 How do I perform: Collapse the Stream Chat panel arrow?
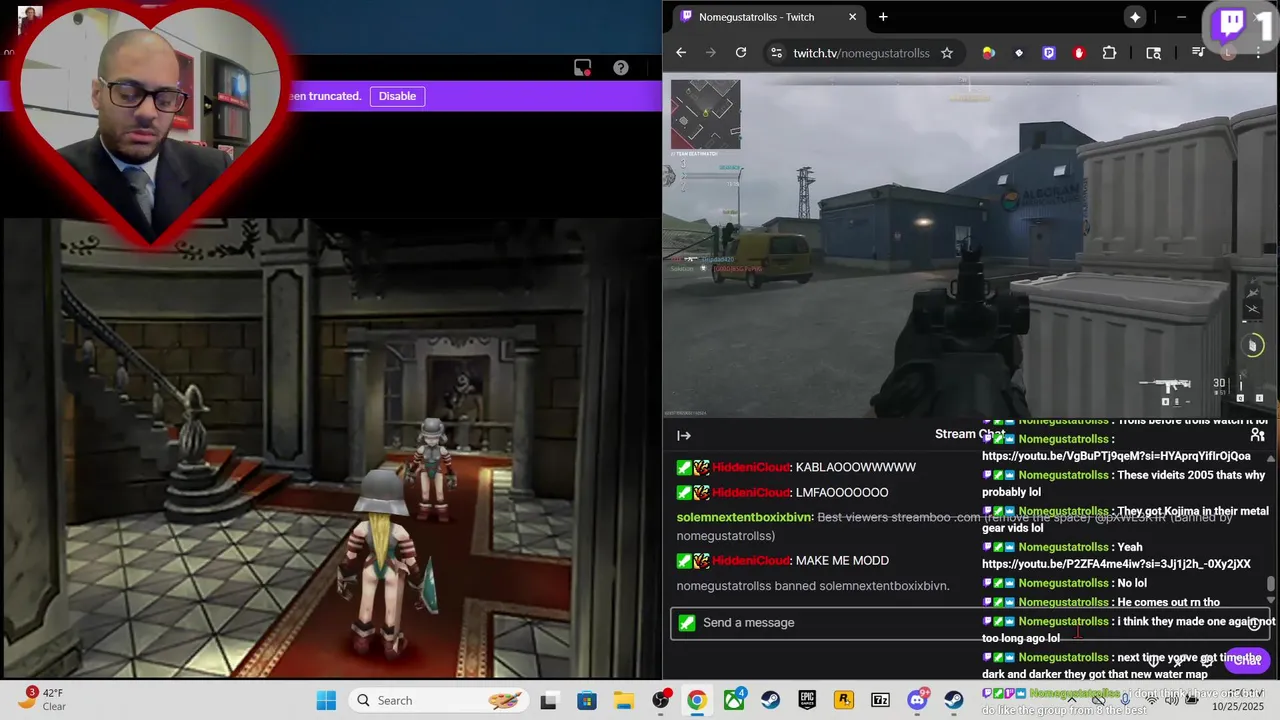(684, 435)
